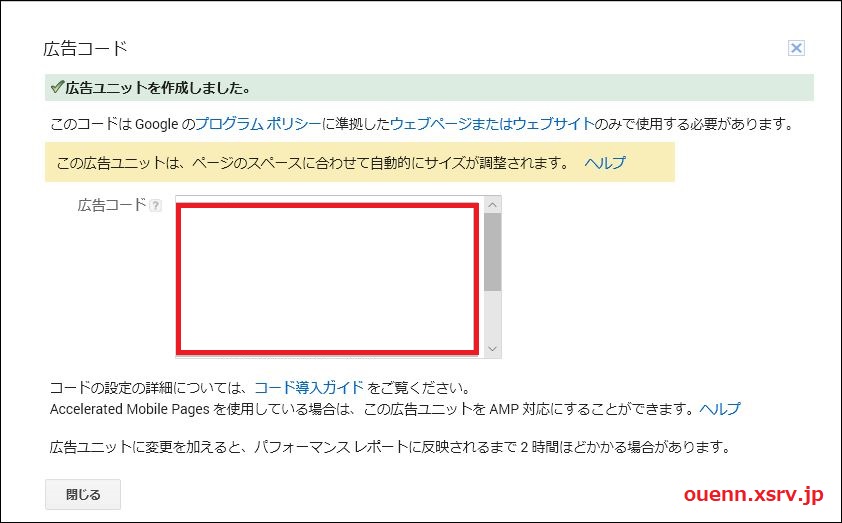This screenshot has width=842, height=523.
Task: Click the 広告ユニットを作成しました。 success message
Action: click(x=158, y=88)
